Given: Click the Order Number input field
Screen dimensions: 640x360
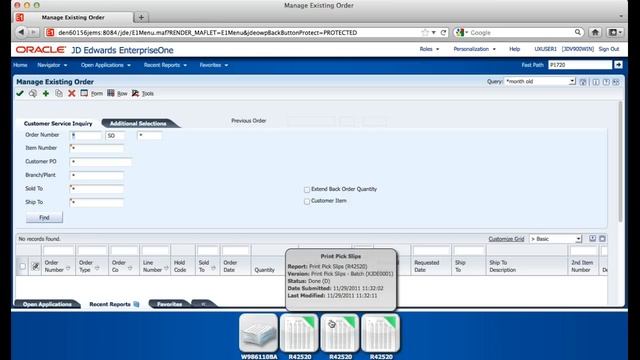Looking at the screenshot, I should click(86, 136).
